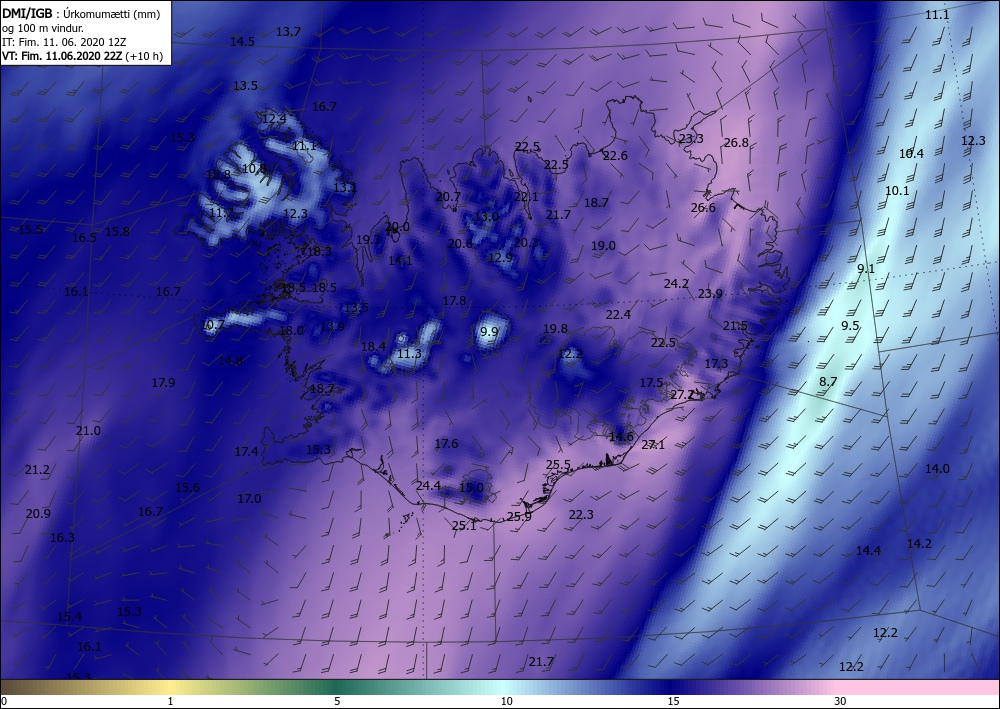Select the 'VT: Fim. 11.06.2020 22Z' valid time line
Image resolution: width=1000 pixels, height=709 pixels.
[x=62, y=56]
